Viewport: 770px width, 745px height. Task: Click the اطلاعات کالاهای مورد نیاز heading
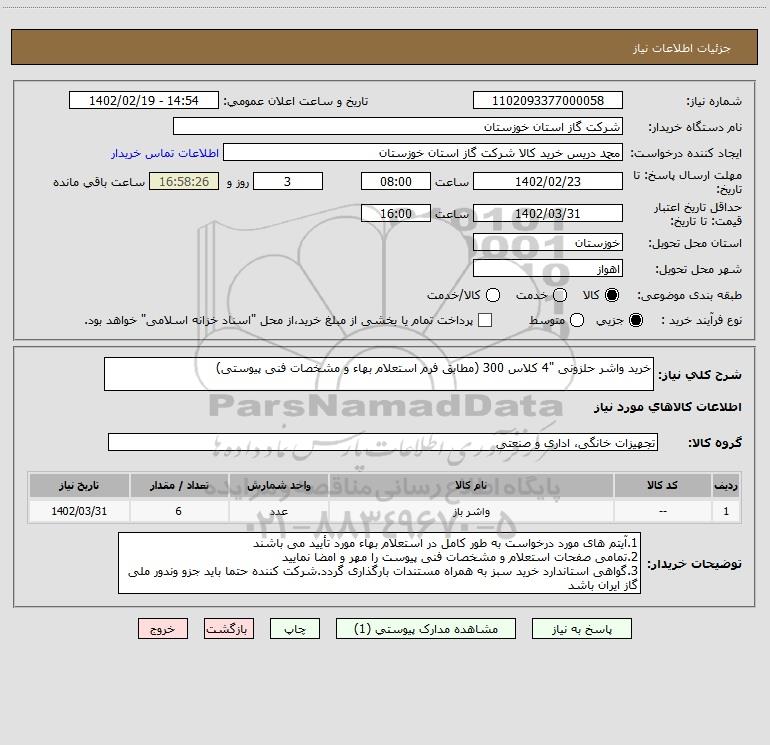click(x=668, y=407)
